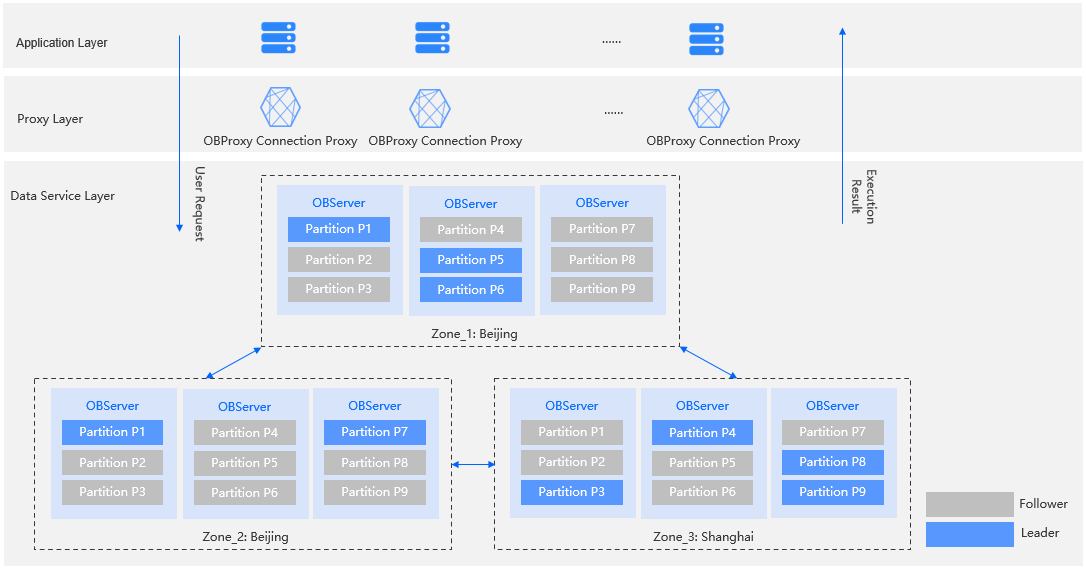The image size is (1086, 569).
Task: Click OBServer label above Partition P4 in Zone_2
Action: 244,407
